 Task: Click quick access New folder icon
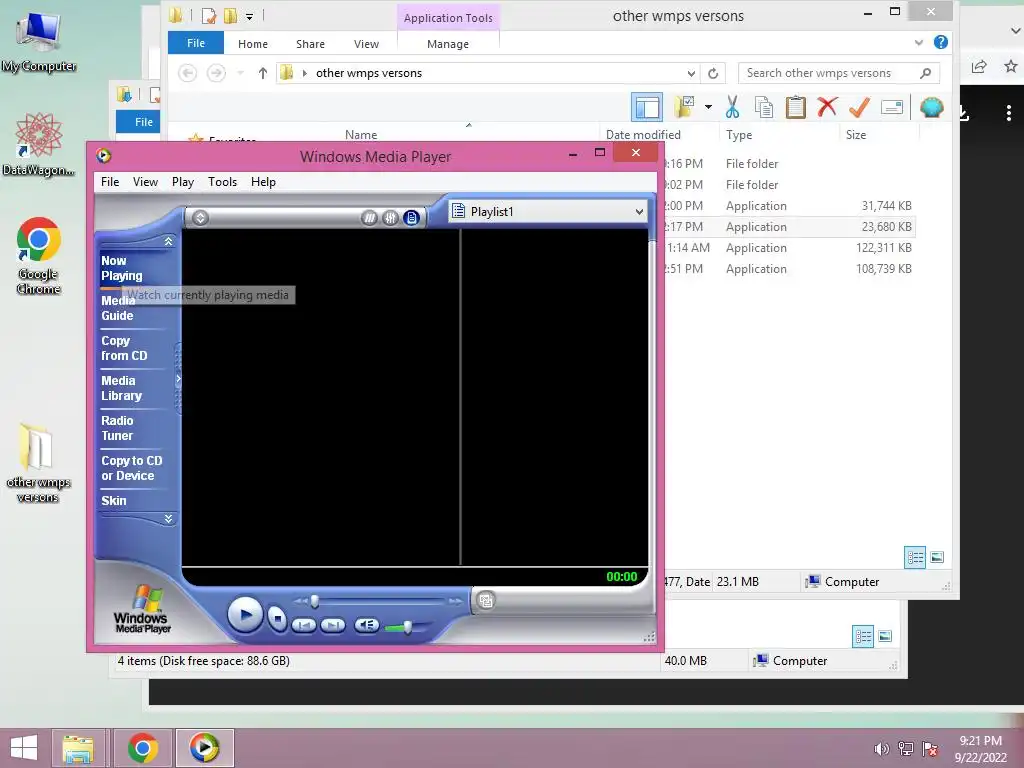point(230,15)
